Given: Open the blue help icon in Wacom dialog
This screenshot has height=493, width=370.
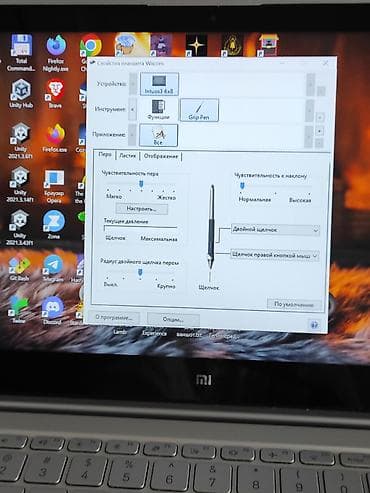Looking at the screenshot, I should tap(314, 324).
